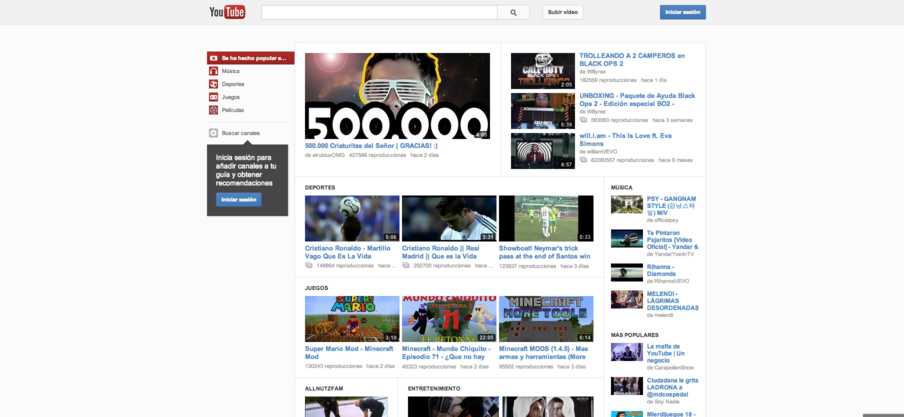Open the Super Mario Mod thumbnail
The height and width of the screenshot is (417, 904).
pos(352,318)
